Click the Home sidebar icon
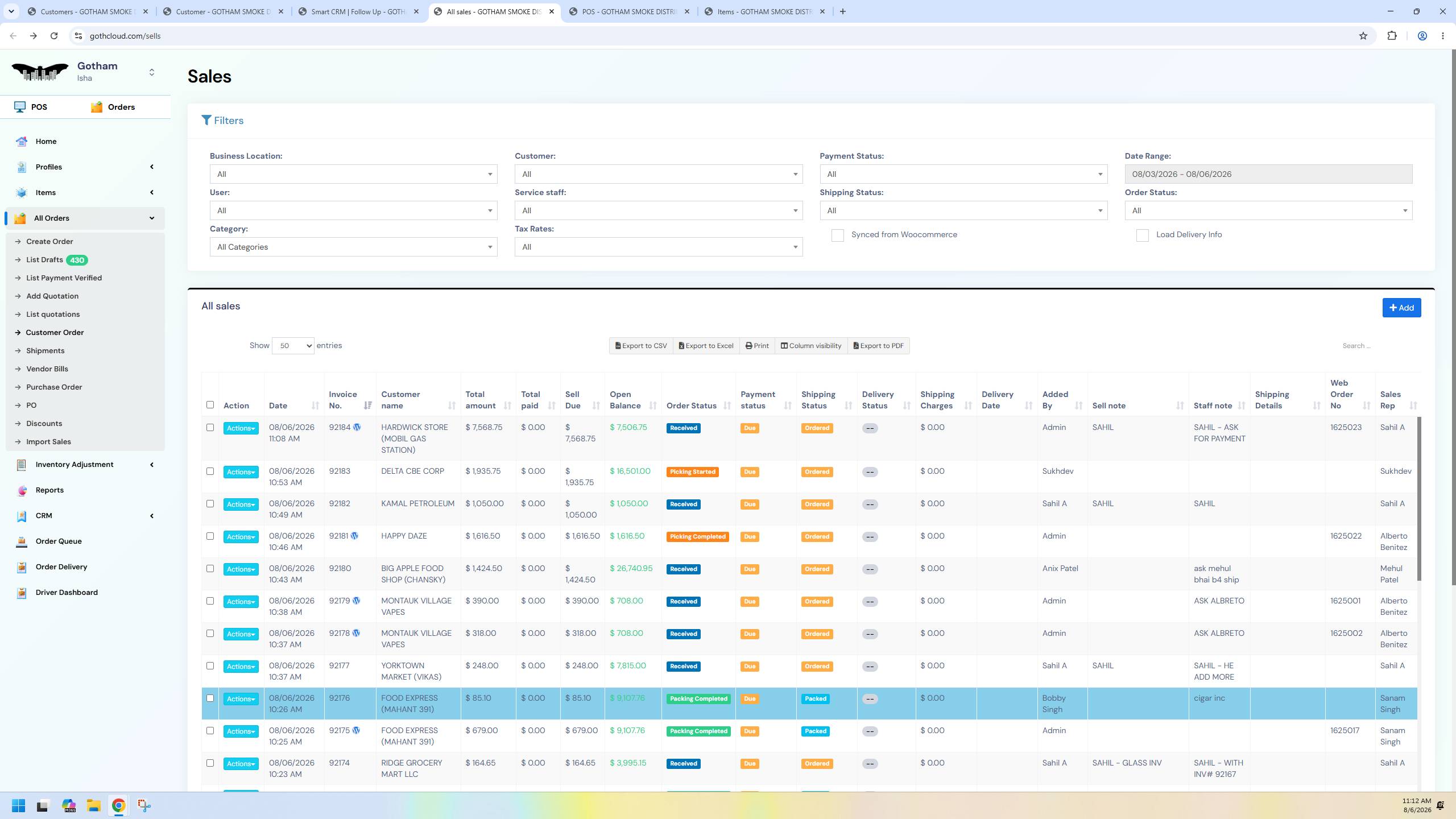The height and width of the screenshot is (819, 1456). pos(22,142)
